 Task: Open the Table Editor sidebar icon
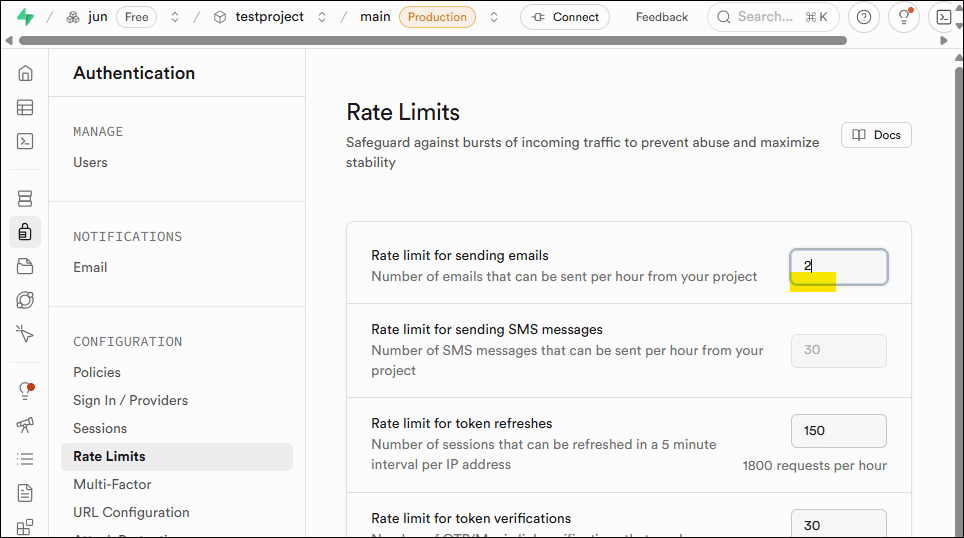pyautogui.click(x=25, y=107)
